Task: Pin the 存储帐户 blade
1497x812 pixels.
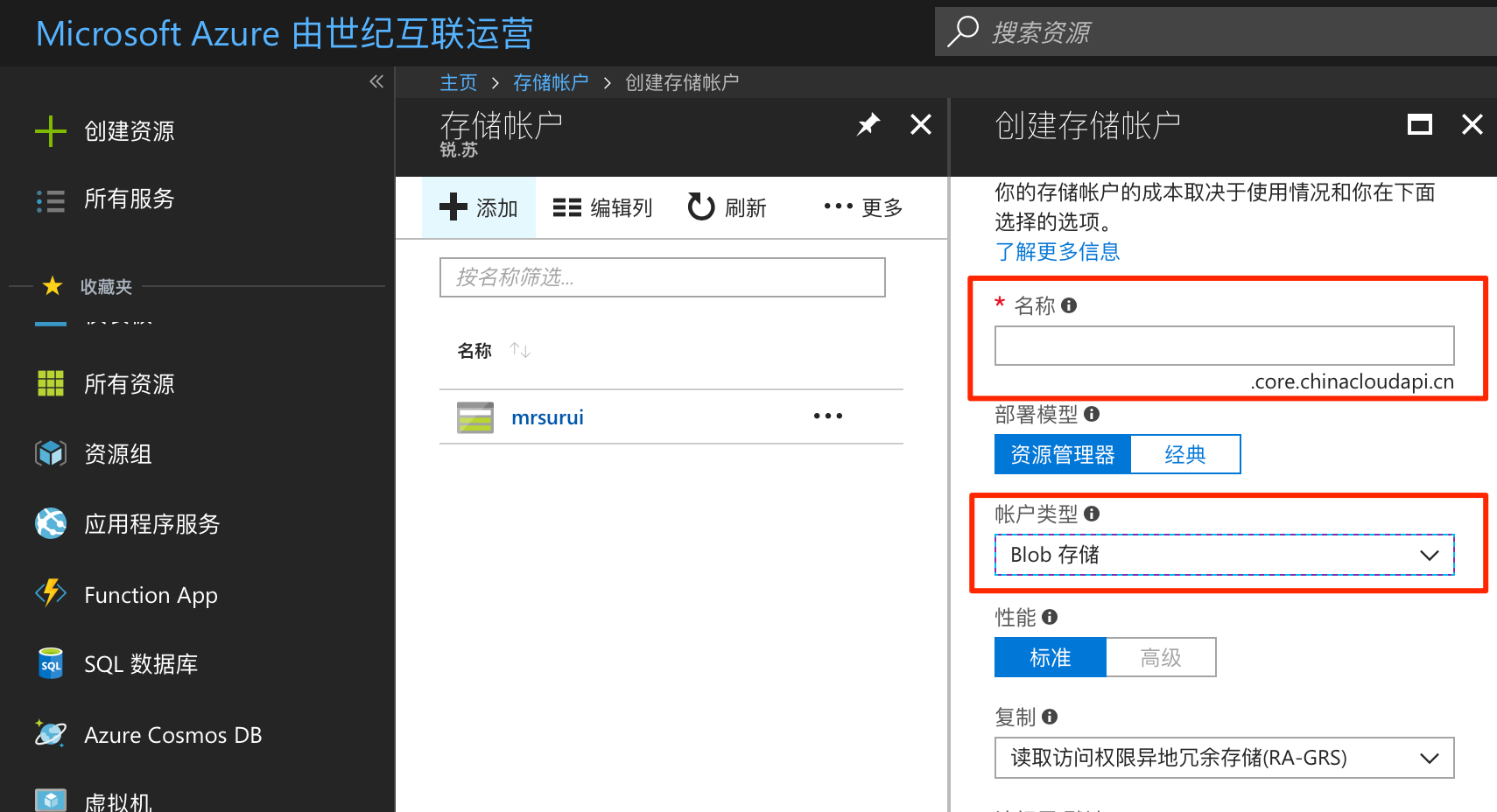Action: coord(867,124)
